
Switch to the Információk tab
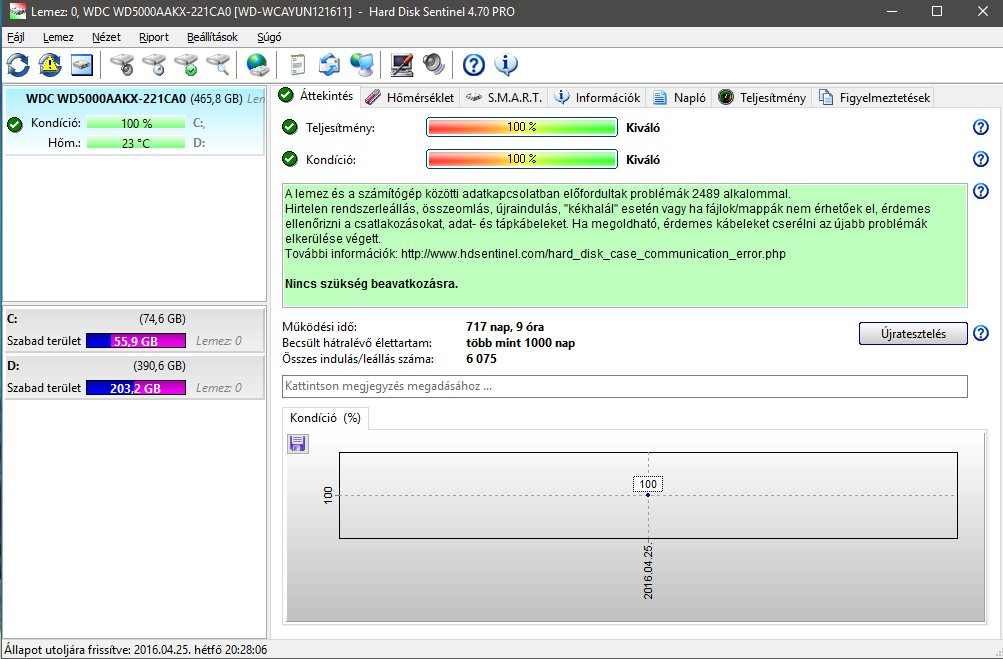(597, 97)
